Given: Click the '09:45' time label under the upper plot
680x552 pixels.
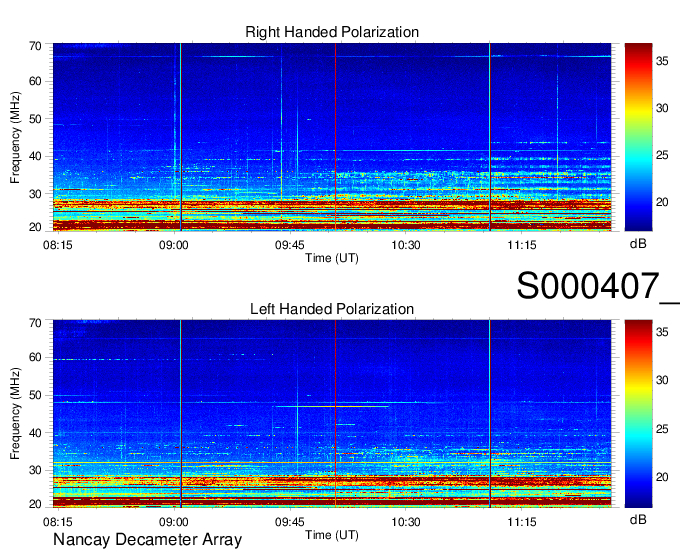Looking at the screenshot, I should 290,245.
